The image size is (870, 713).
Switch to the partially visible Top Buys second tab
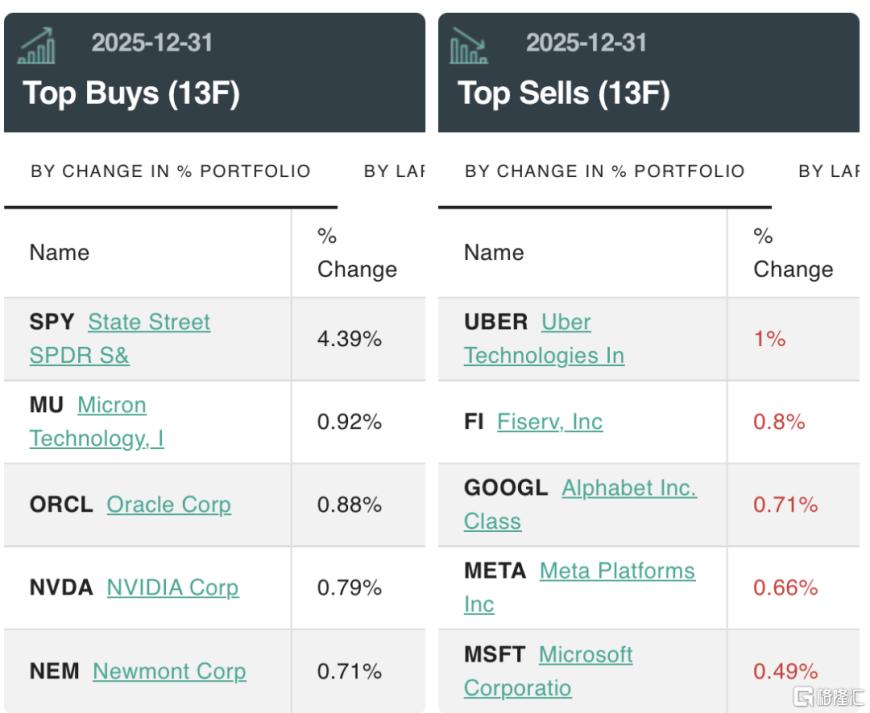[x=395, y=171]
